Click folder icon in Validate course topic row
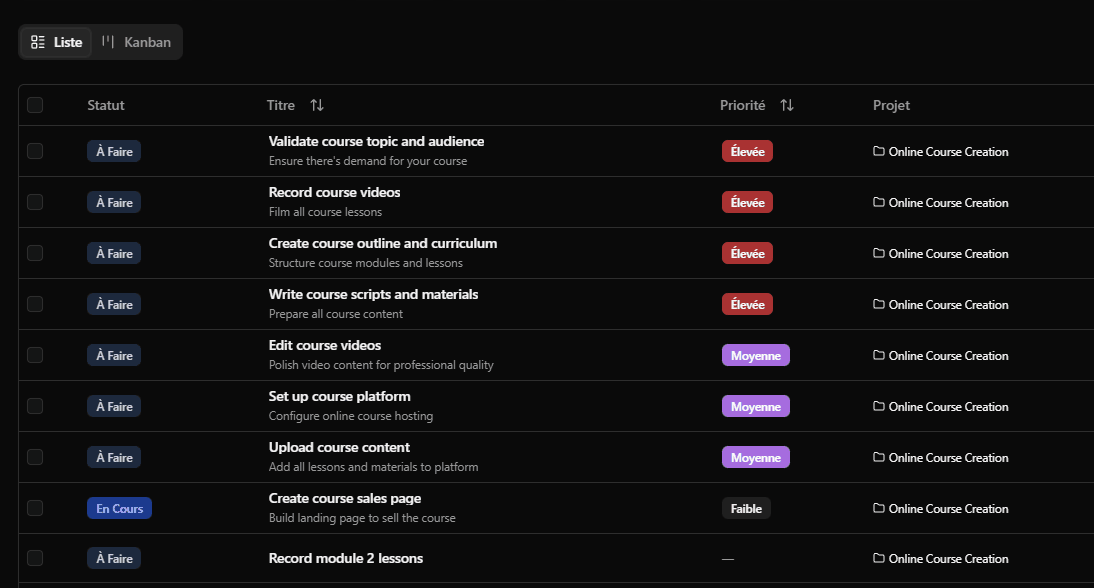This screenshot has height=588, width=1094. [879, 152]
